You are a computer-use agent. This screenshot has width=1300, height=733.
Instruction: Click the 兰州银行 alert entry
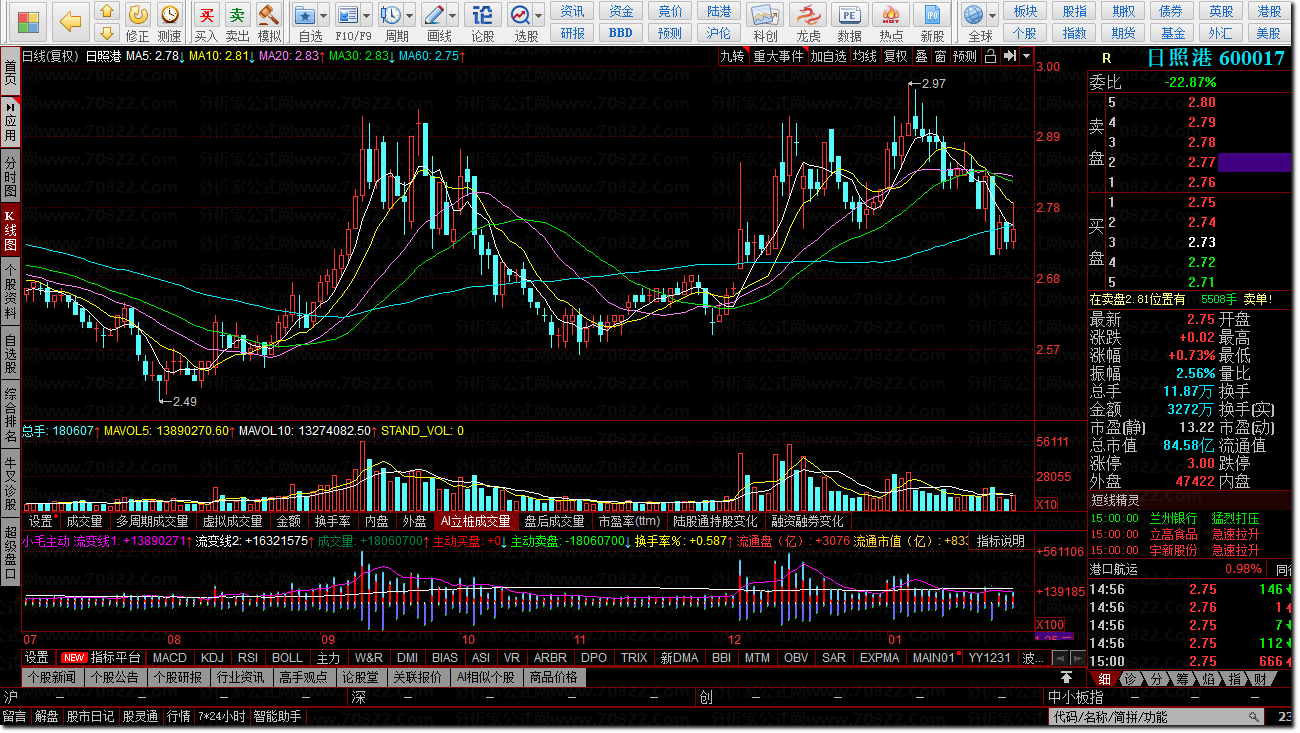tap(1173, 518)
